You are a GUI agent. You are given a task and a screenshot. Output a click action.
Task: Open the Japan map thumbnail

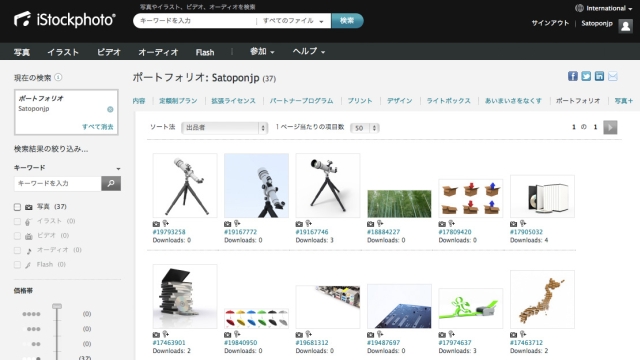coord(542,299)
